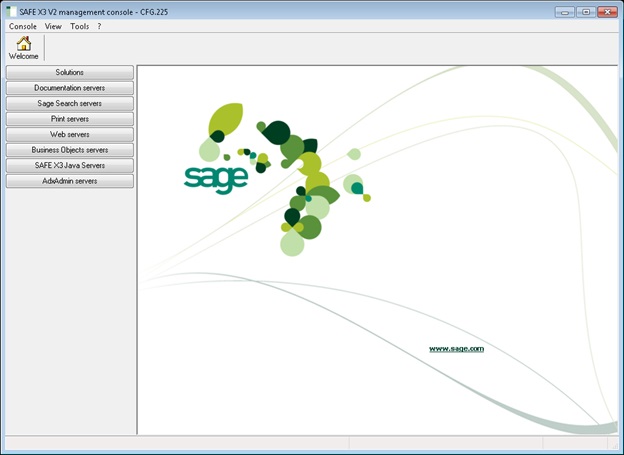Close the management console window

click(x=607, y=12)
